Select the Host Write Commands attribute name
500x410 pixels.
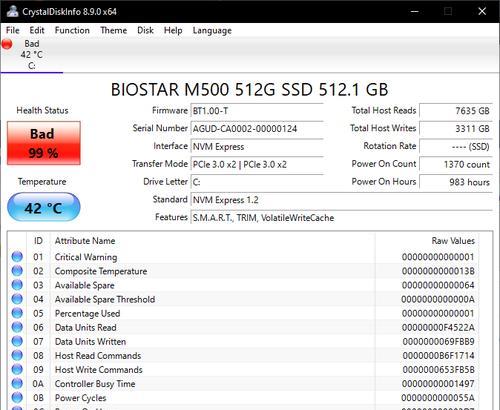99,370
